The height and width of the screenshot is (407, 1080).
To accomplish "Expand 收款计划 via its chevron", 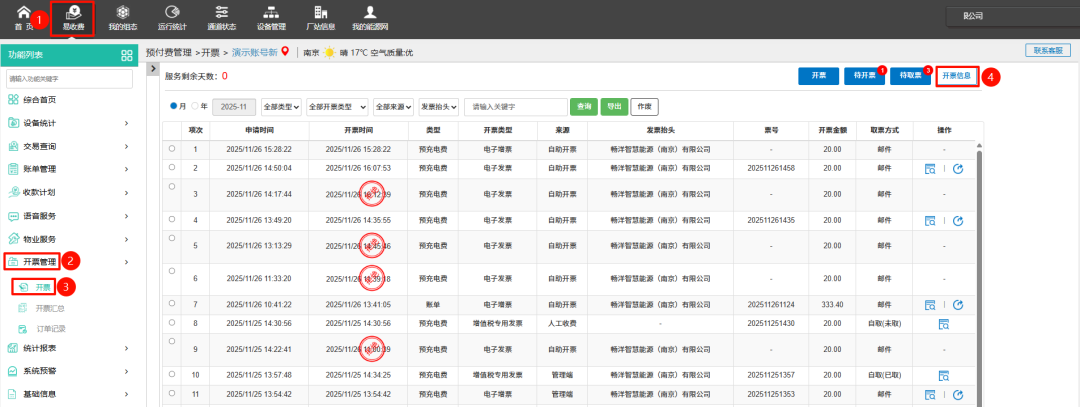I will [127, 193].
